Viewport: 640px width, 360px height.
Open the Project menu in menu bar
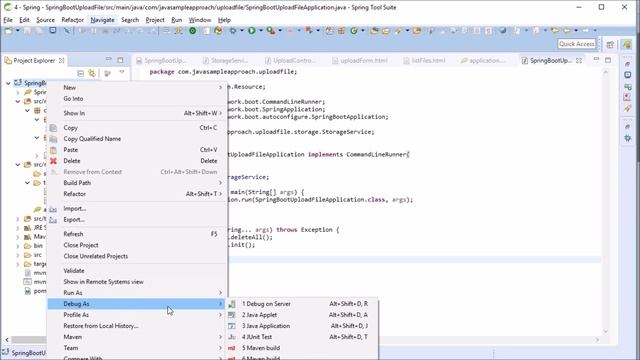[x=155, y=20]
